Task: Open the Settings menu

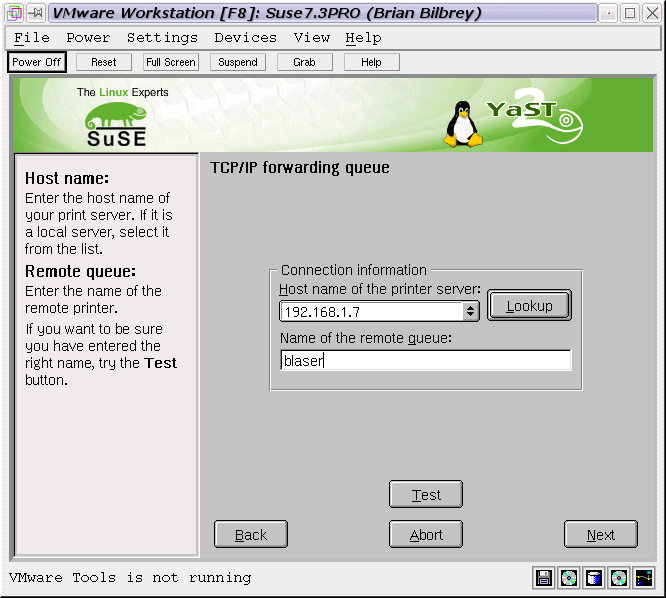Action: pos(162,38)
